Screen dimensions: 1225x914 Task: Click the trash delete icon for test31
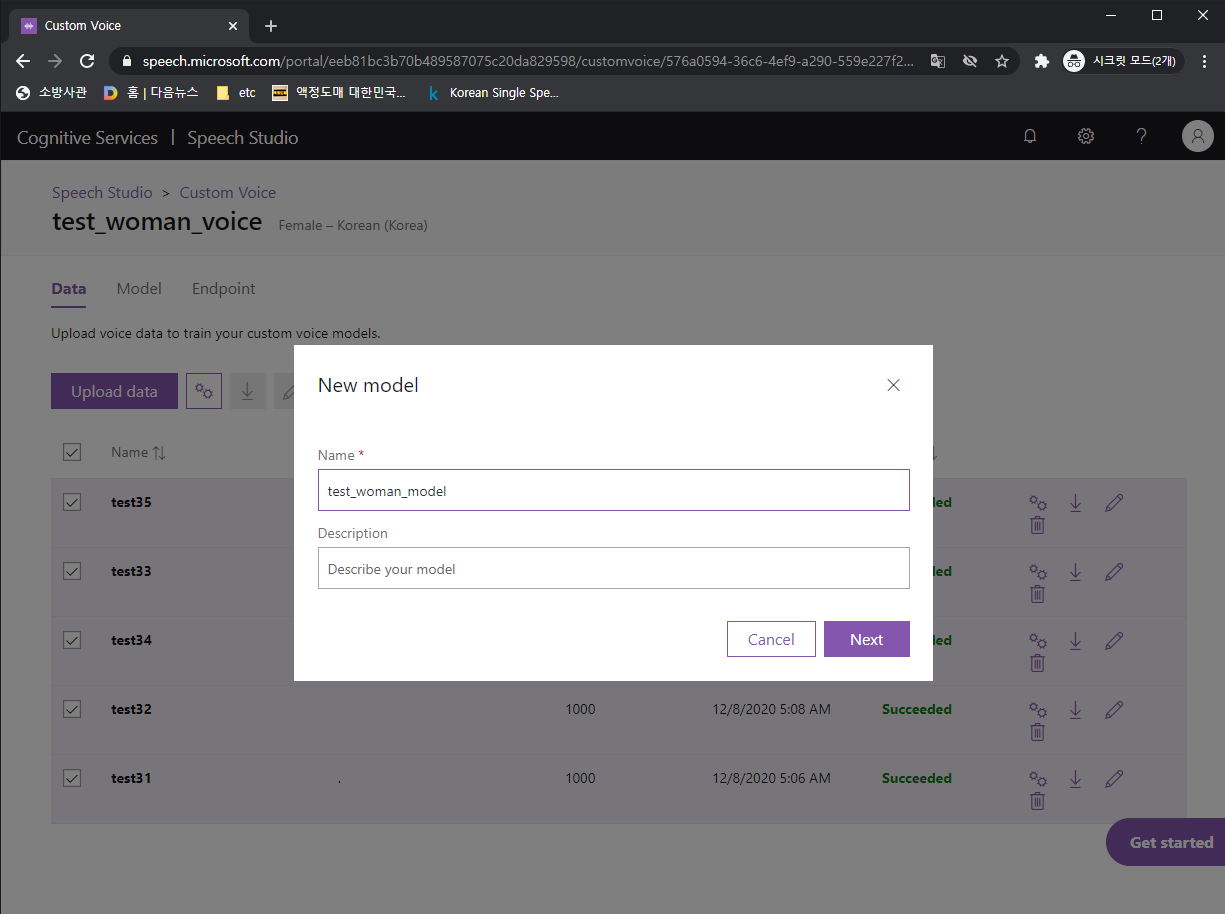click(1037, 800)
